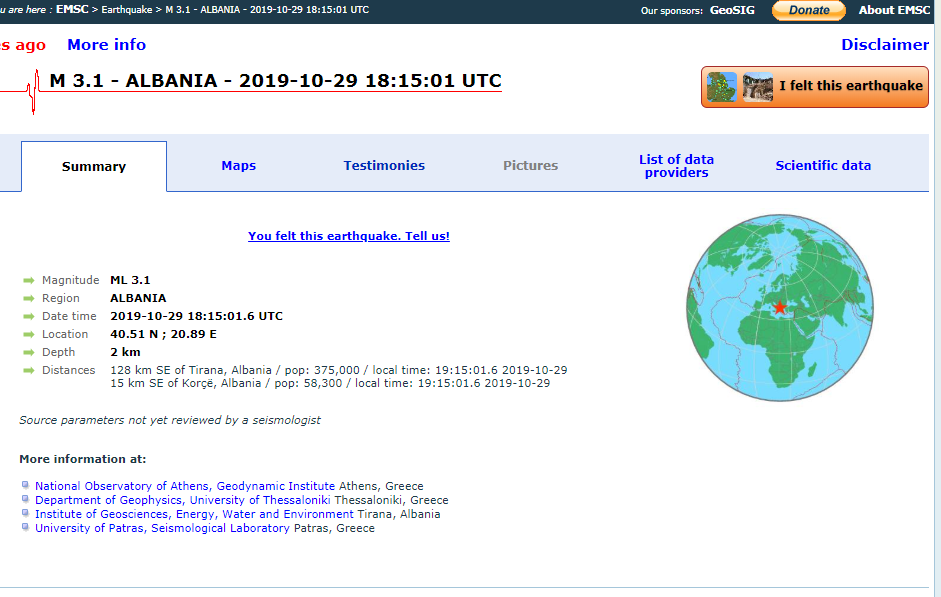The width and height of the screenshot is (941, 597).
Task: Click the green arrow beside Magnitude
Action: coord(29,281)
